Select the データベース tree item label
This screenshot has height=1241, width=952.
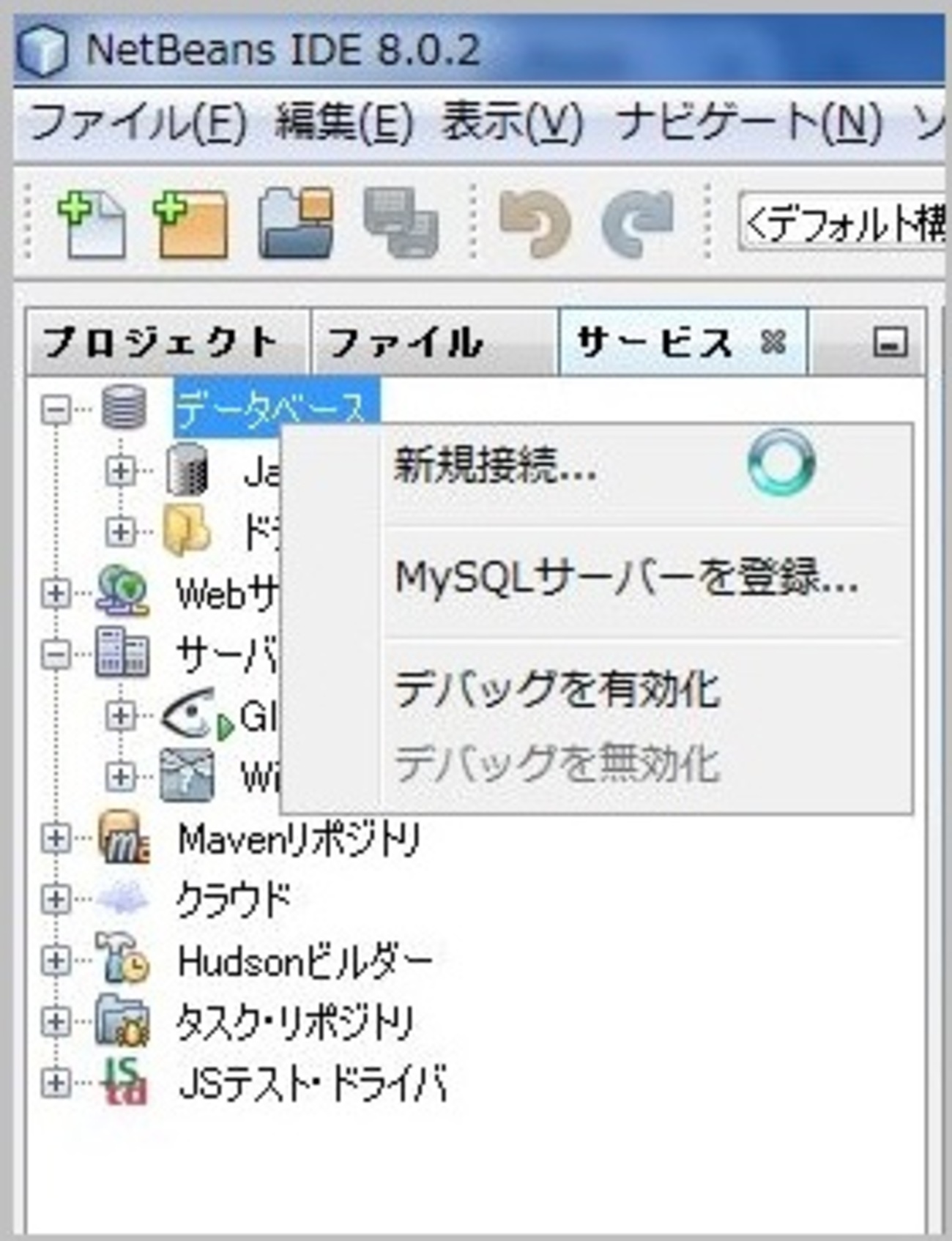[275, 407]
